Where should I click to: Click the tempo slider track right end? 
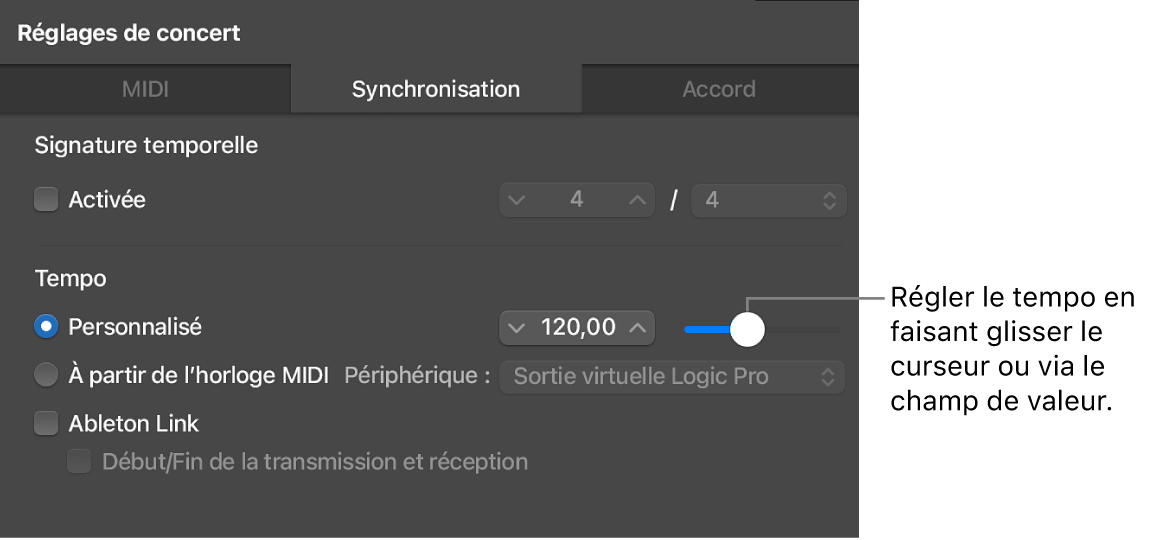tap(836, 329)
